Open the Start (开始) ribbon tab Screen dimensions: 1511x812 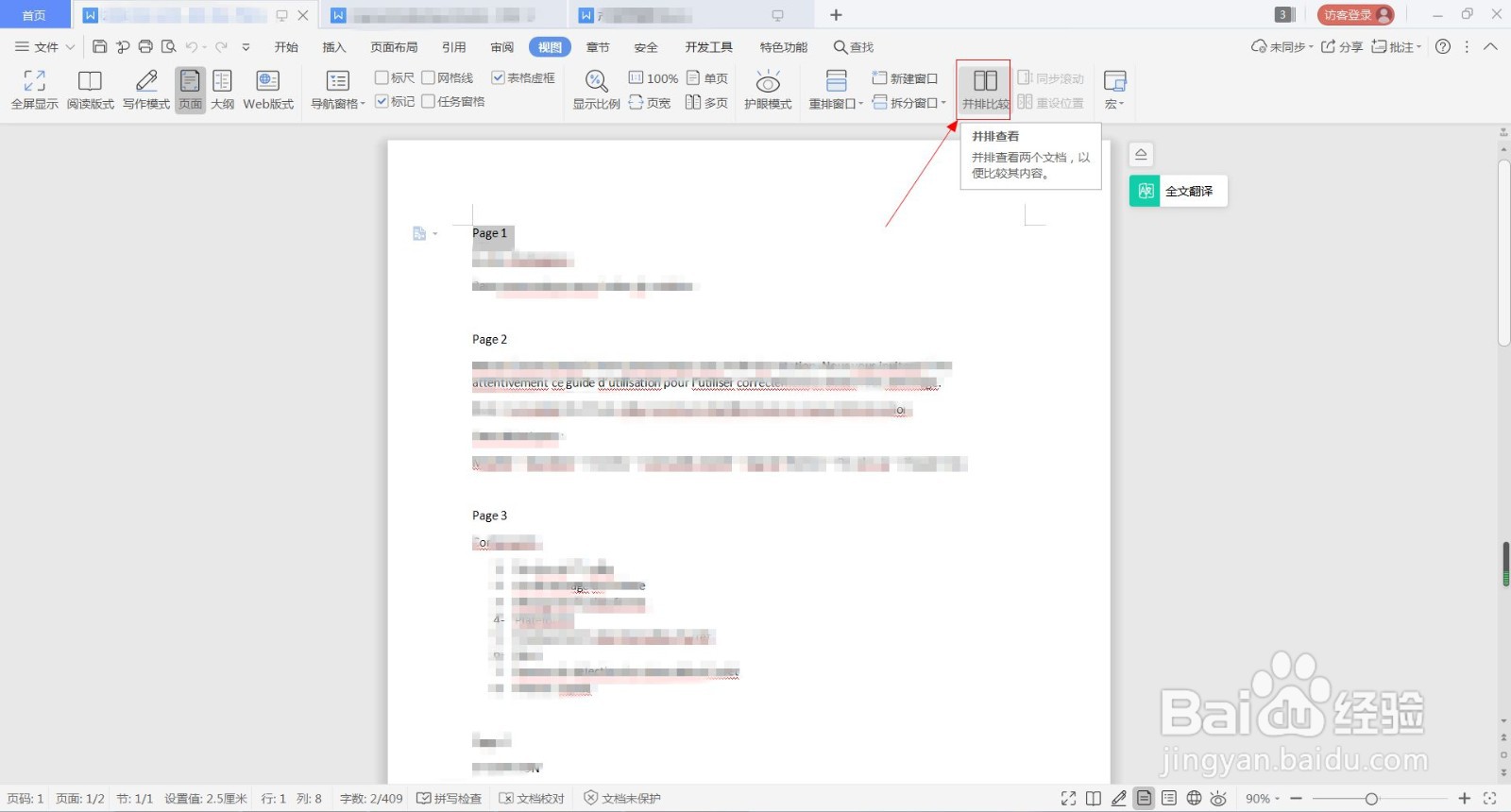click(x=286, y=46)
